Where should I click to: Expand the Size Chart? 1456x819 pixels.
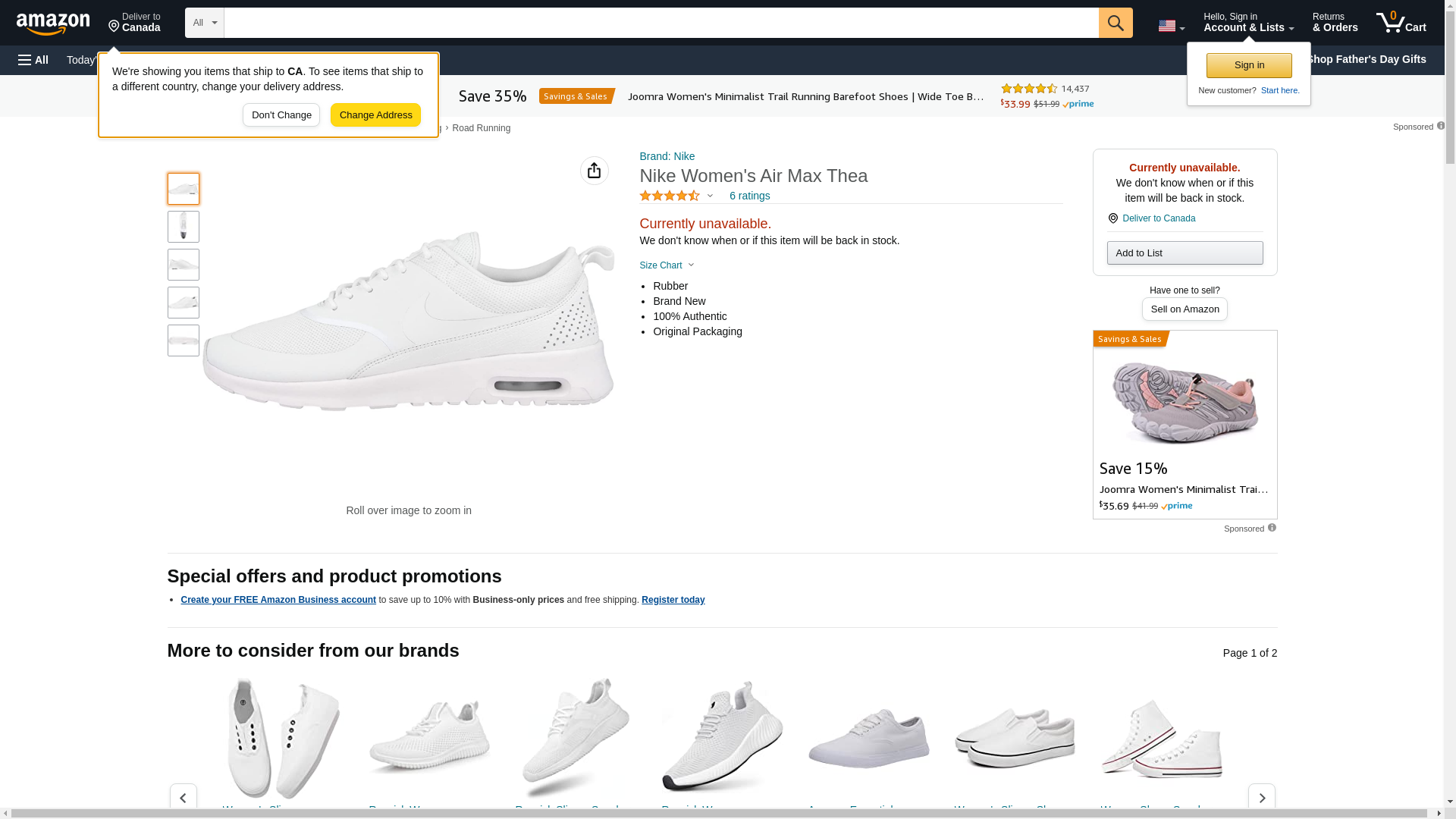click(x=667, y=265)
